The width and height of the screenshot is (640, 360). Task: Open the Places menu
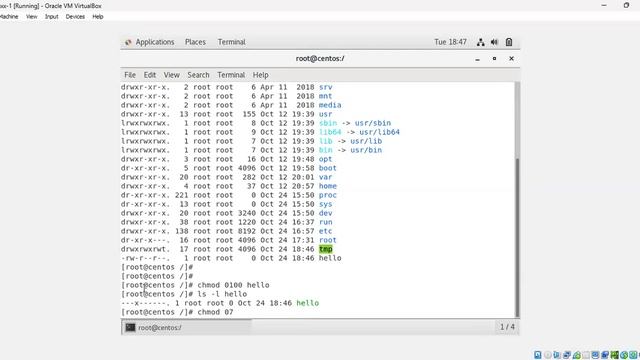[195, 42]
